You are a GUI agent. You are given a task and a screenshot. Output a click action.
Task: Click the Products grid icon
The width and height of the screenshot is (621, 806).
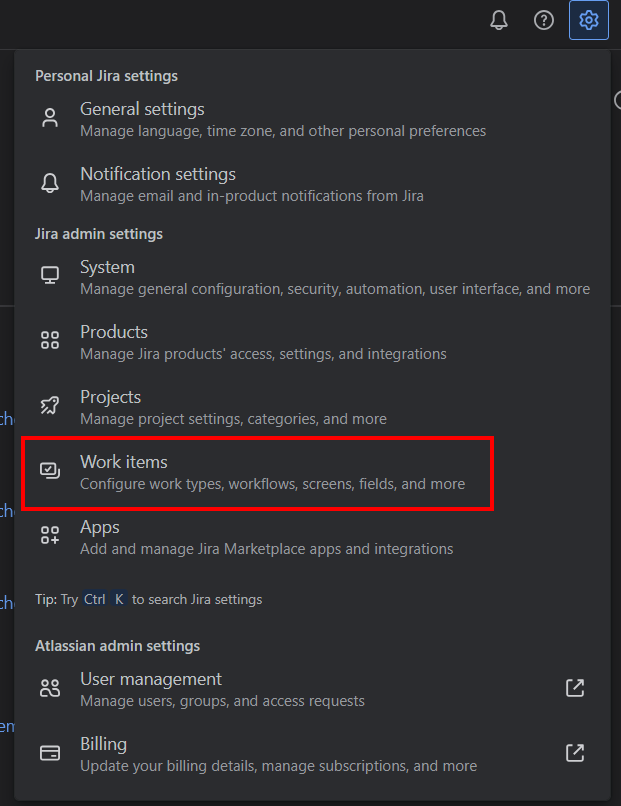[x=50, y=342]
